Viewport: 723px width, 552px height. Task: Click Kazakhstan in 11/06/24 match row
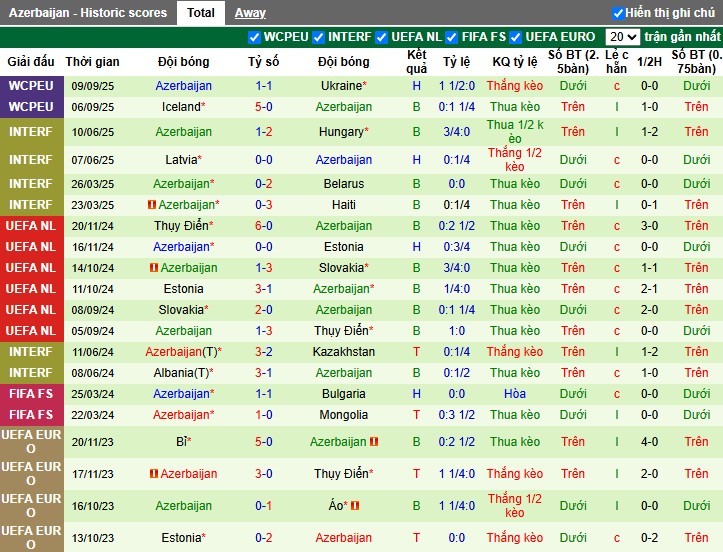pos(343,352)
